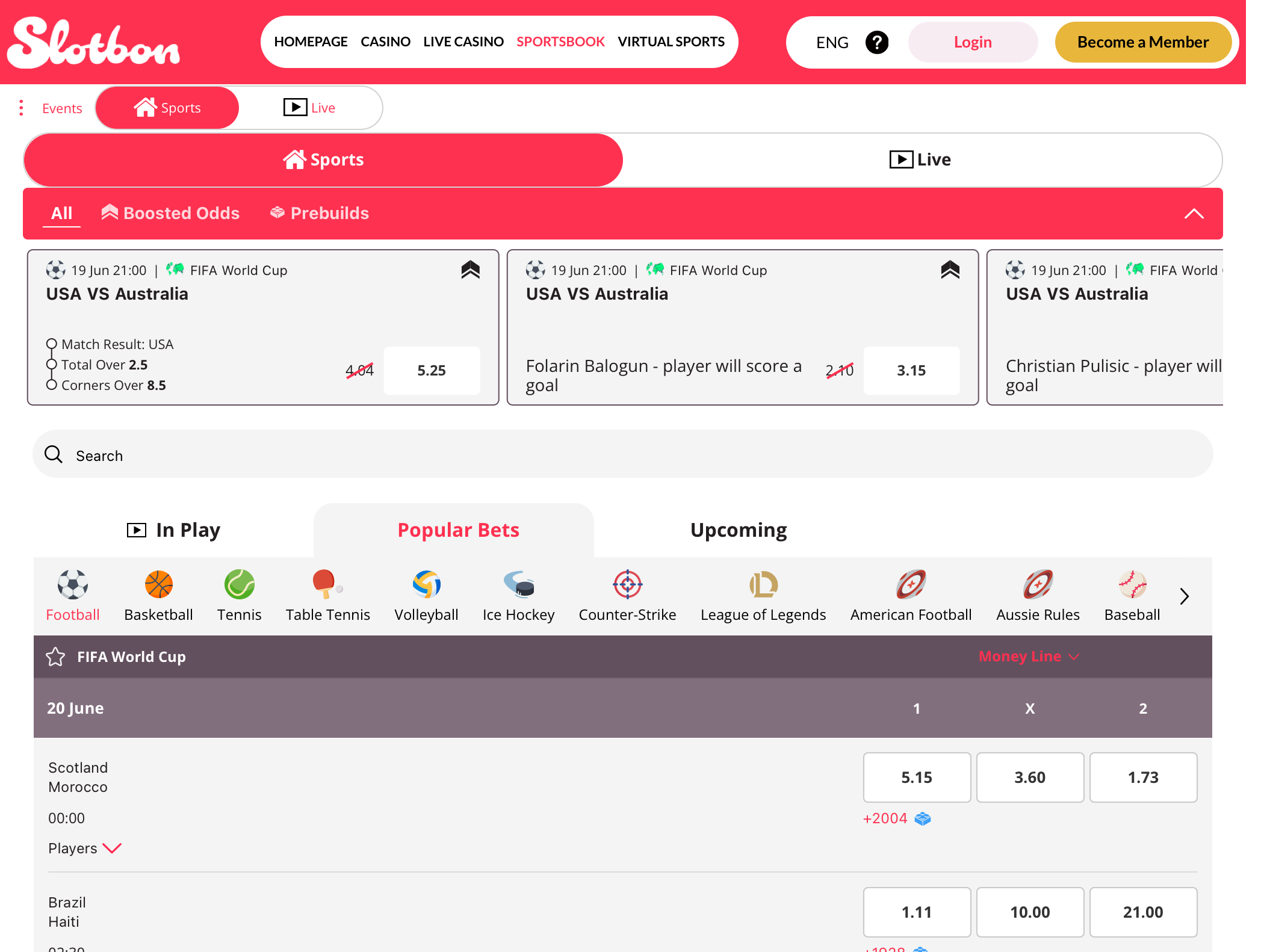Toggle the small Sports pill button

coord(167,108)
